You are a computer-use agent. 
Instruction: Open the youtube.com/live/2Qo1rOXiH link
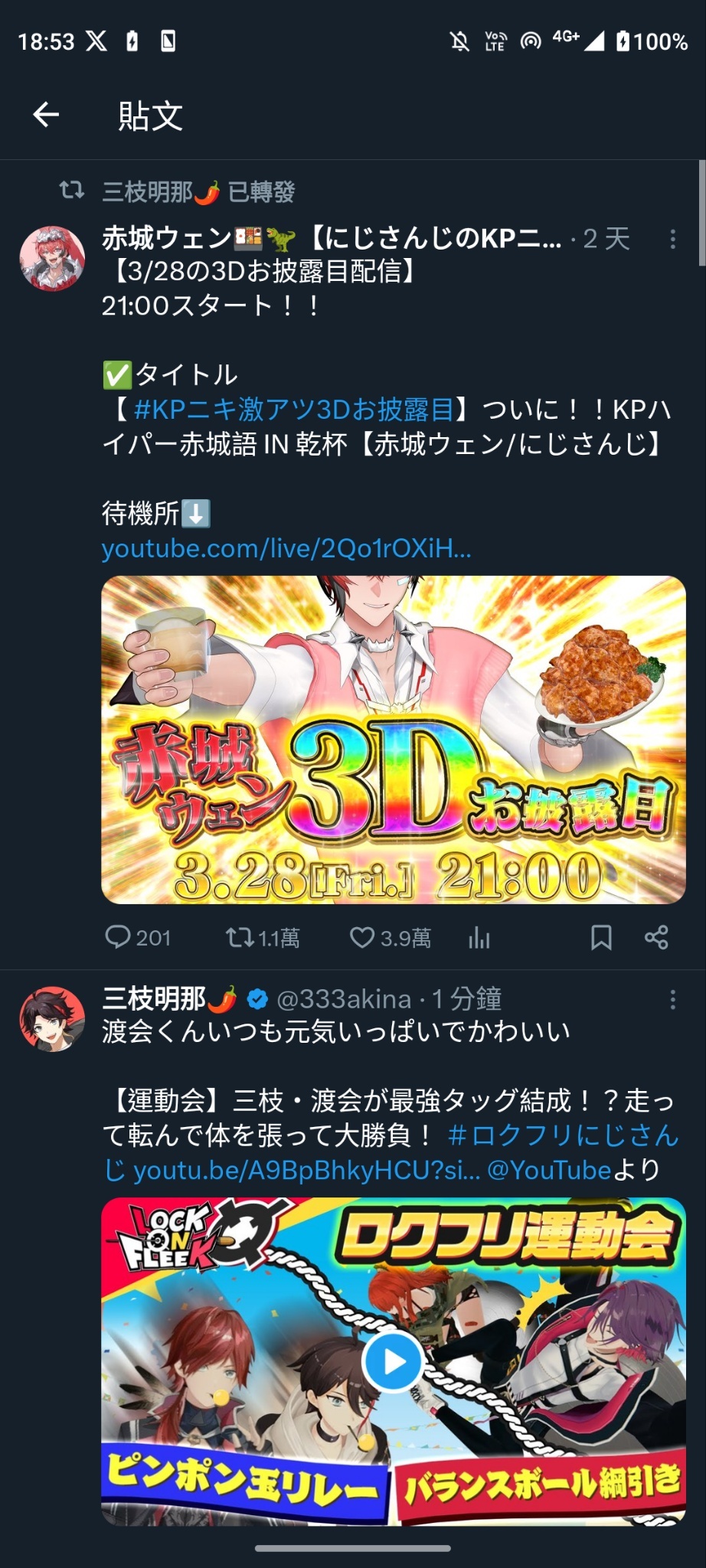(x=286, y=548)
